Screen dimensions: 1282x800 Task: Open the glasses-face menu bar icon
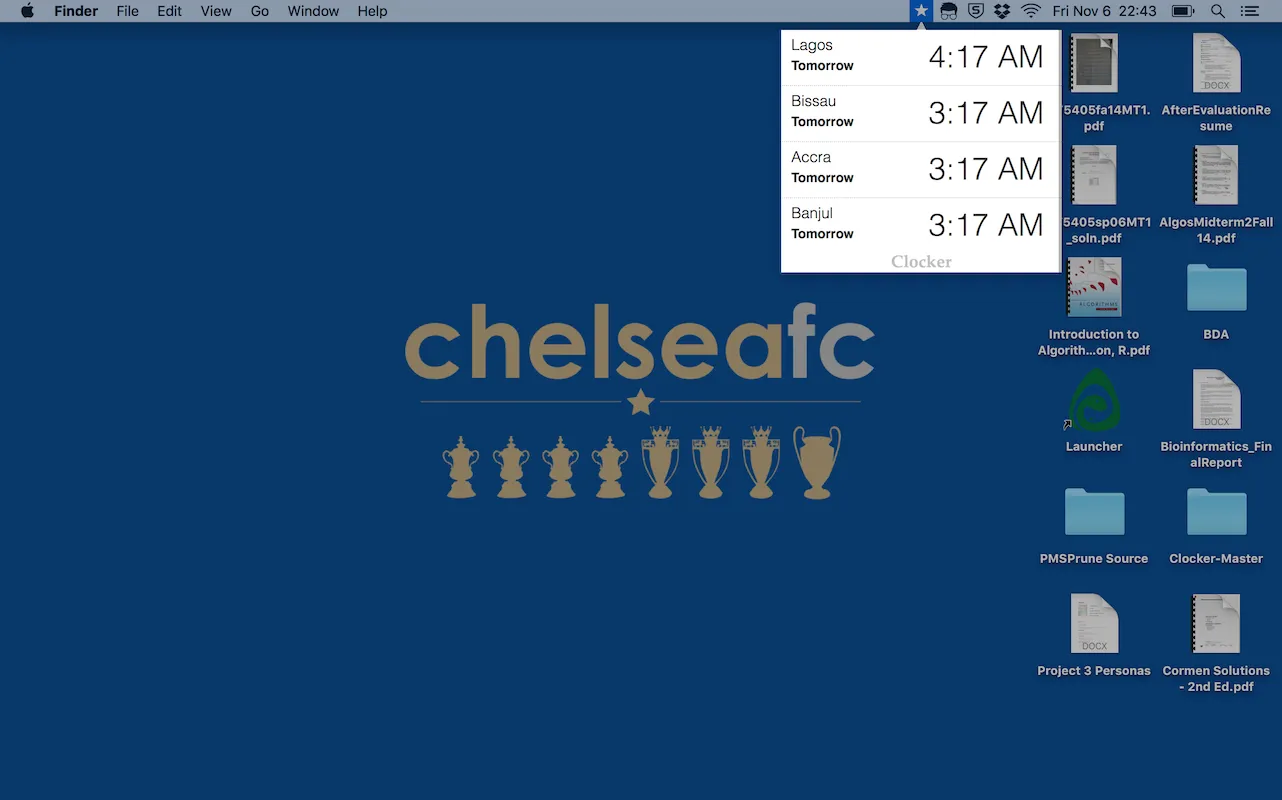click(x=949, y=11)
